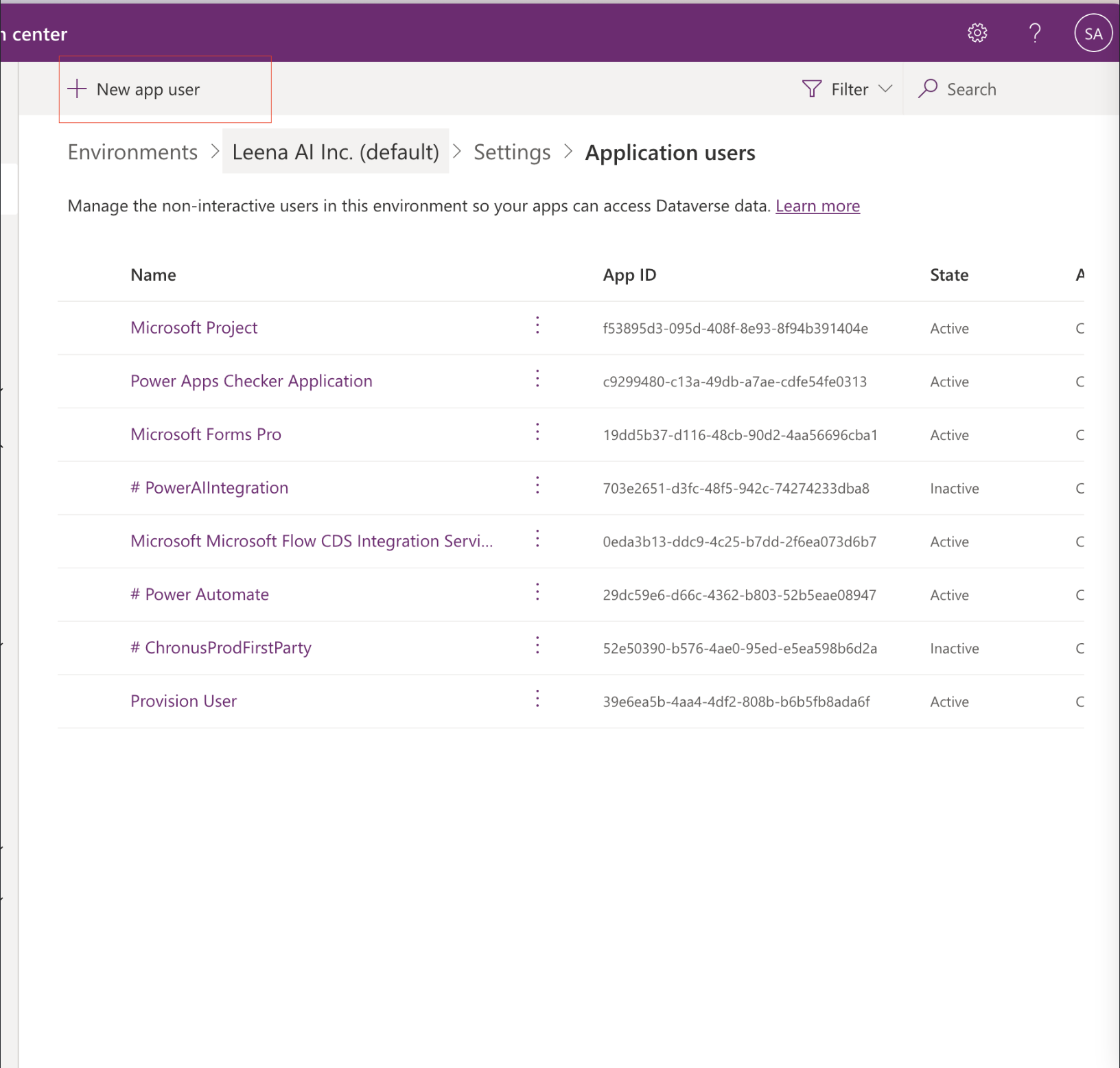Sort by the Name column header

coord(153,275)
